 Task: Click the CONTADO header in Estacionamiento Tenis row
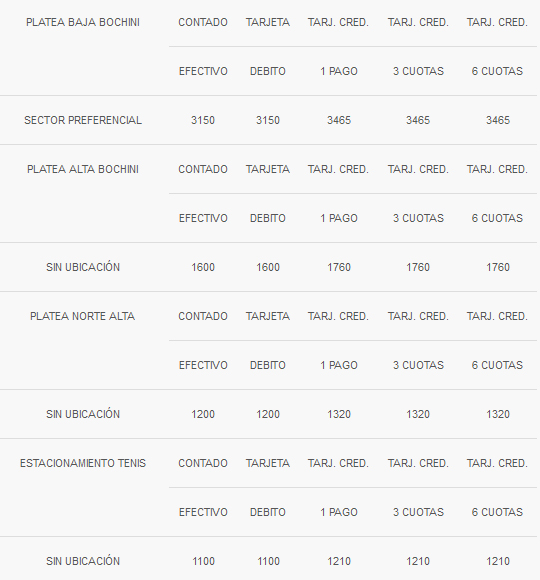click(203, 463)
